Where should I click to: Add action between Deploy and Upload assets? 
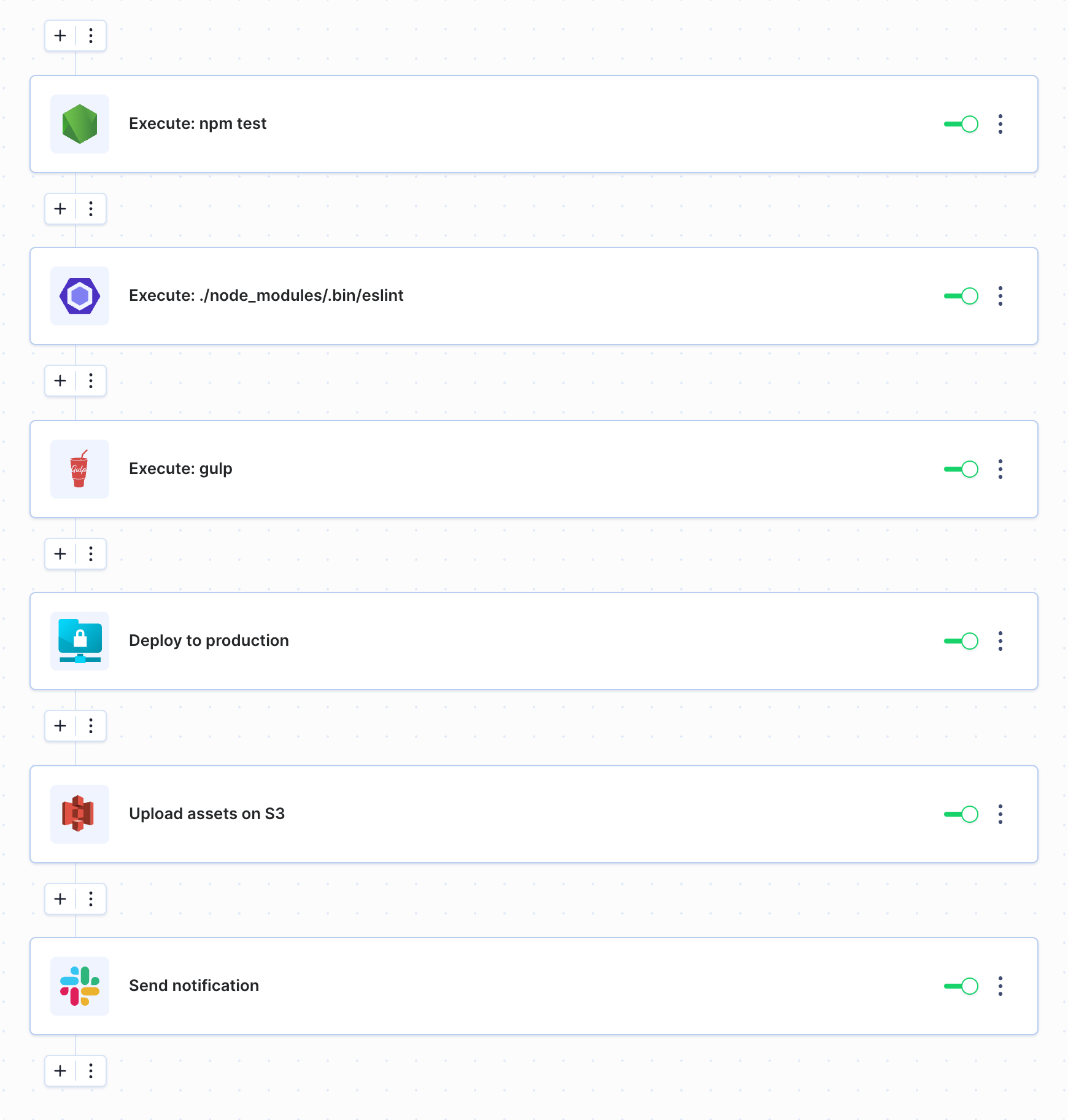point(60,726)
